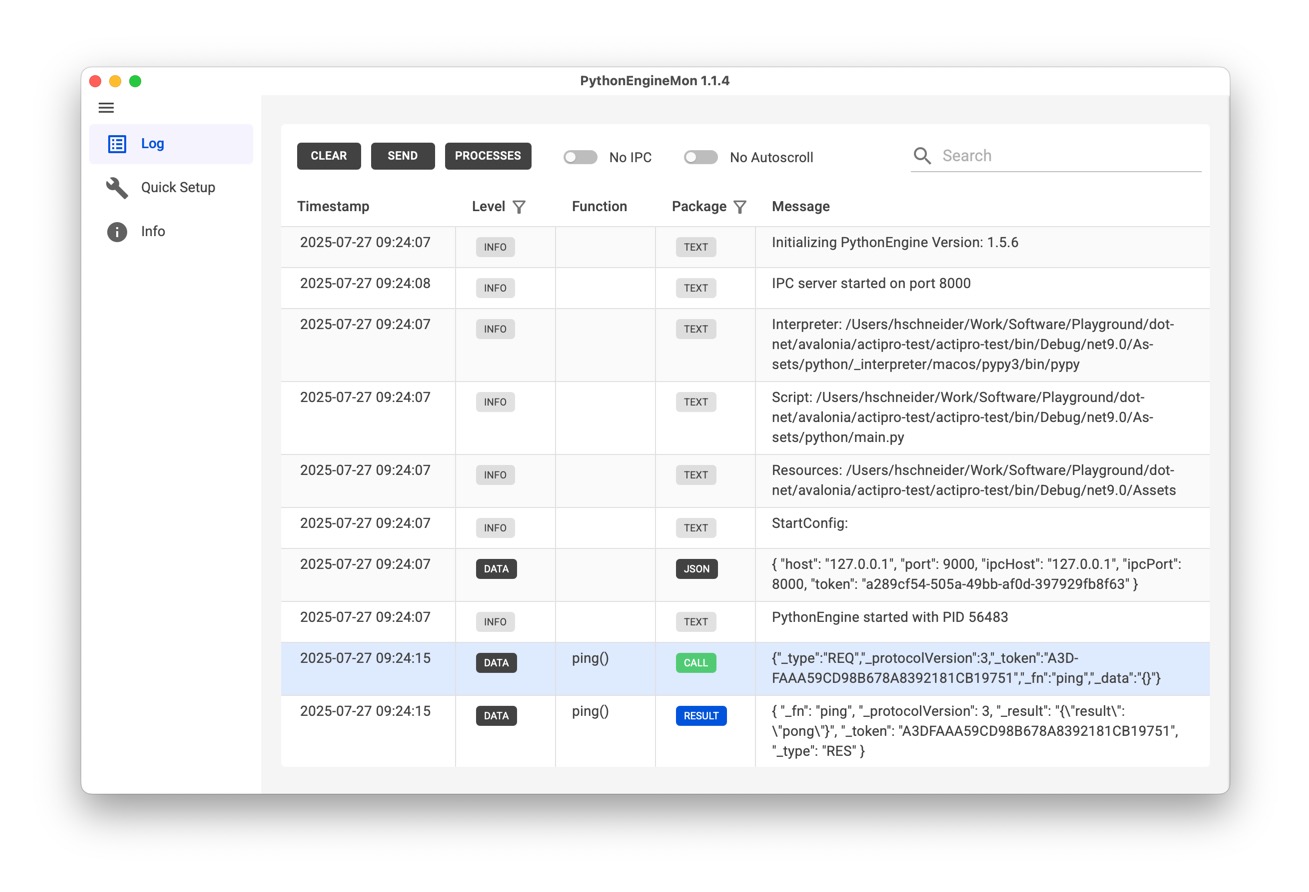Click the Resources path message
Viewport: 1309px width, 892px height.
pos(974,481)
